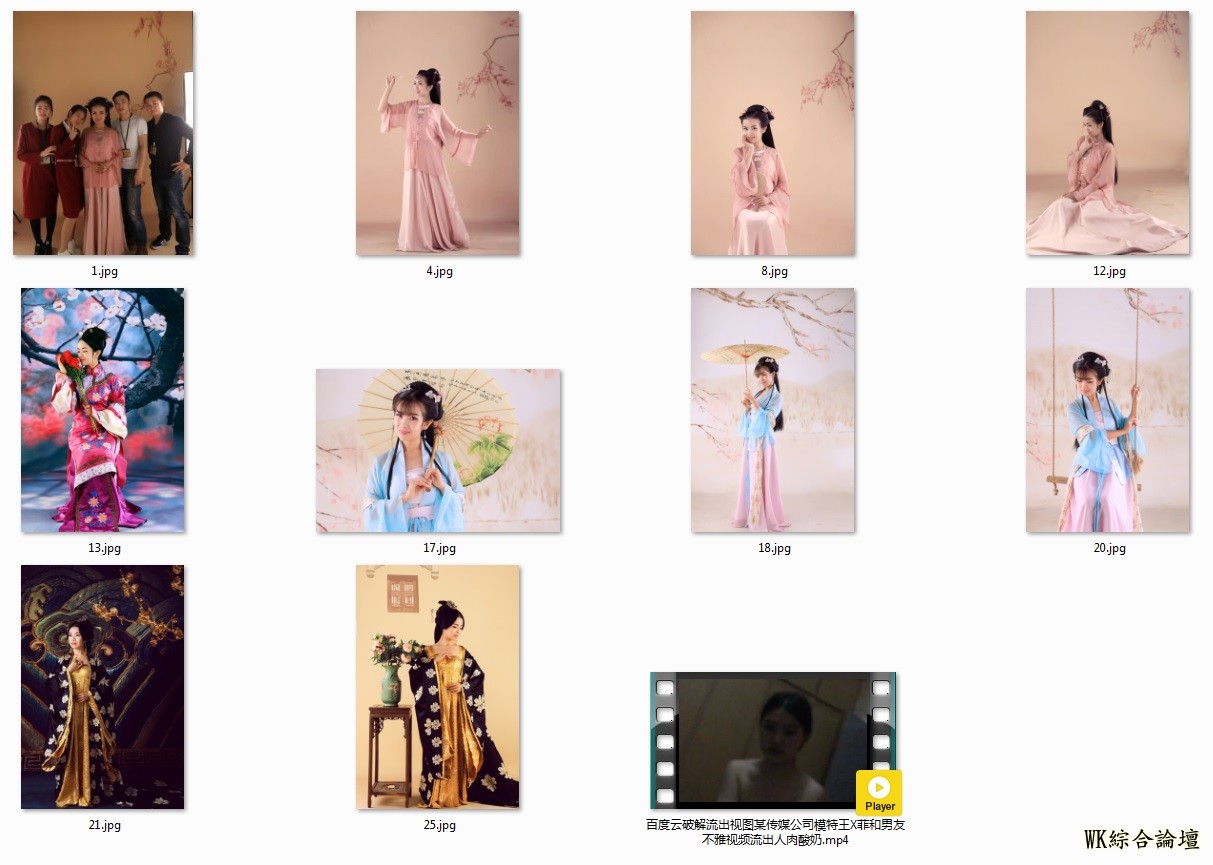Select the 21.jpg image thumbnail
The width and height of the screenshot is (1213, 865).
click(103, 687)
